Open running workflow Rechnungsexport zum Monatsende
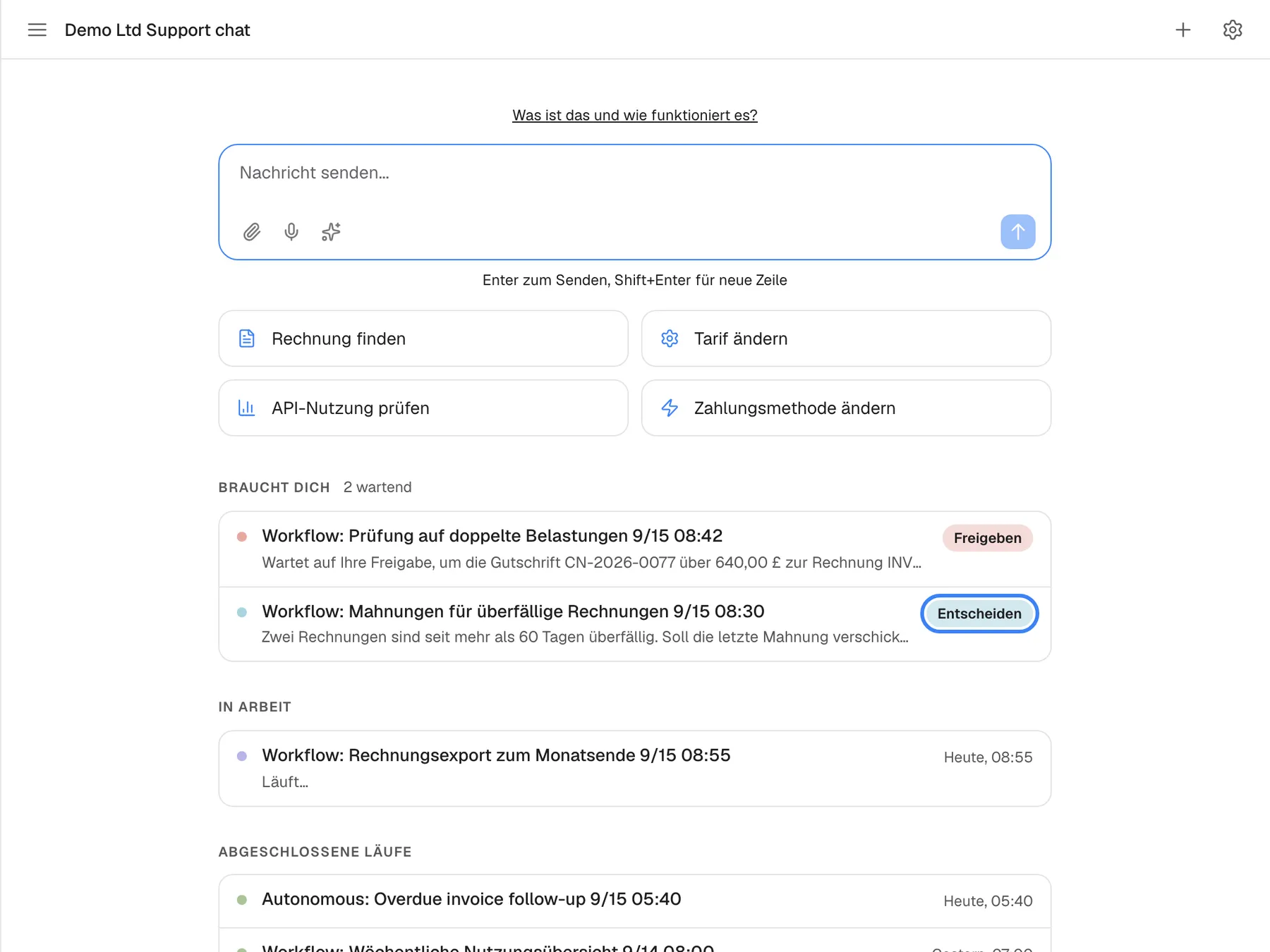The image size is (1270, 952). click(634, 768)
